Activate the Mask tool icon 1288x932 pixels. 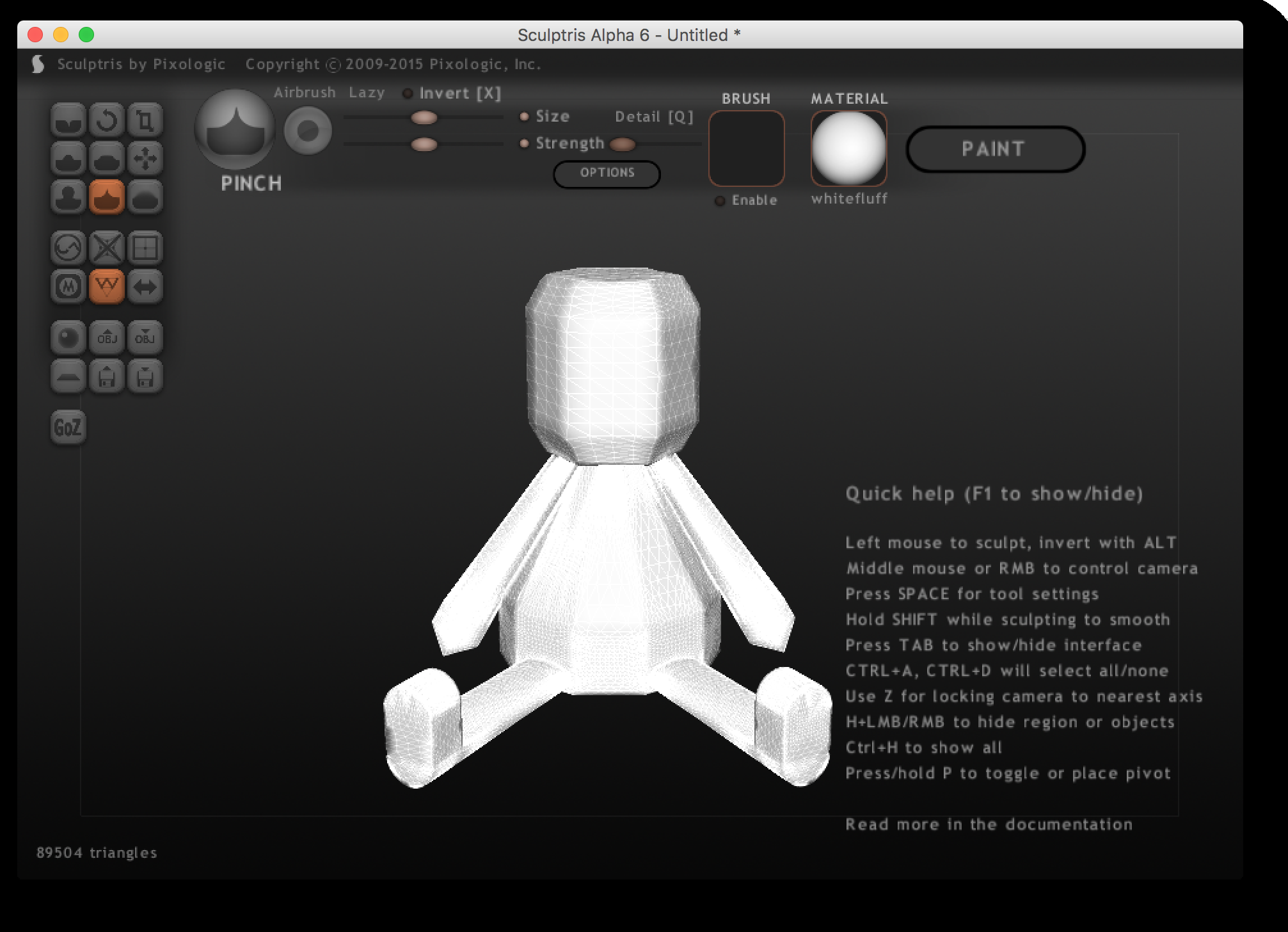click(68, 286)
